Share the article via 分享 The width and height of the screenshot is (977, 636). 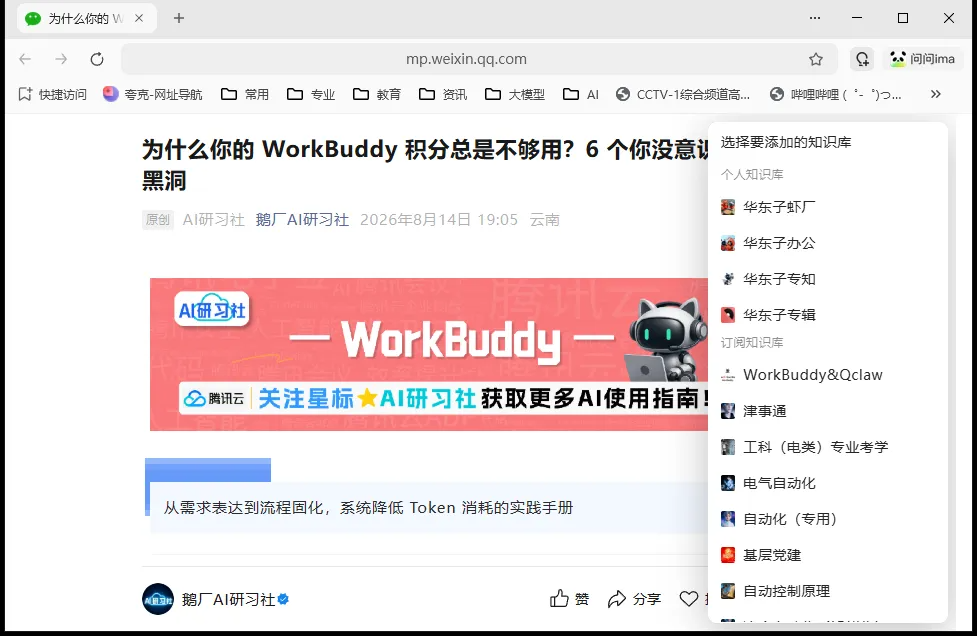[634, 599]
